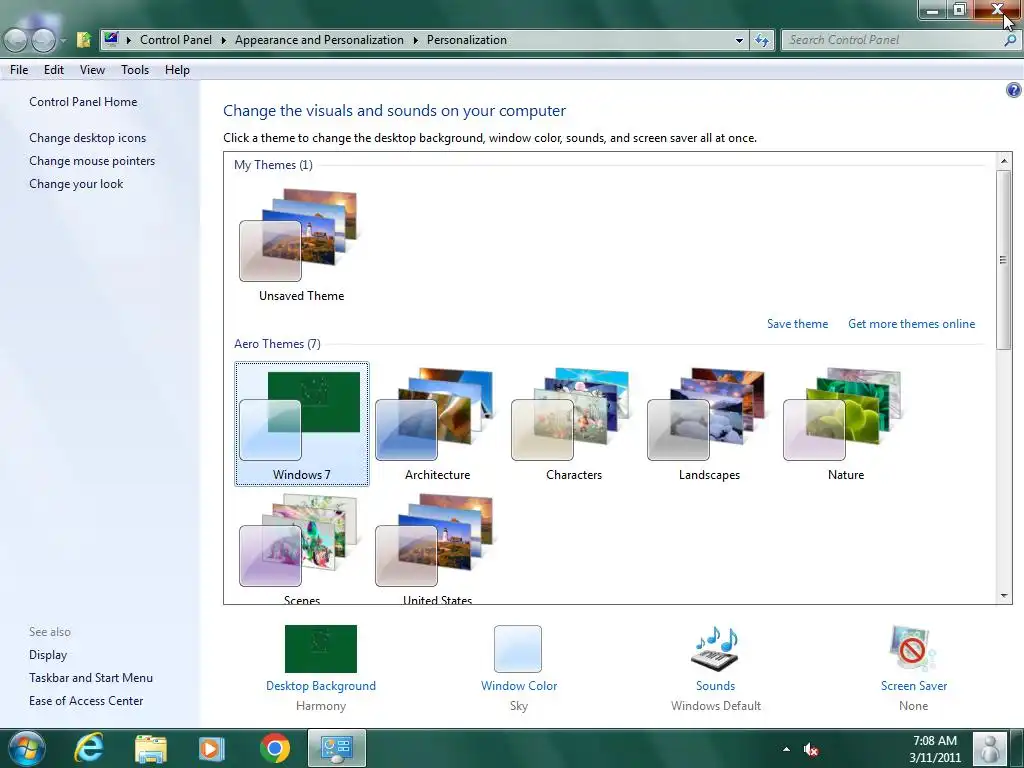Open the View menu

point(92,70)
